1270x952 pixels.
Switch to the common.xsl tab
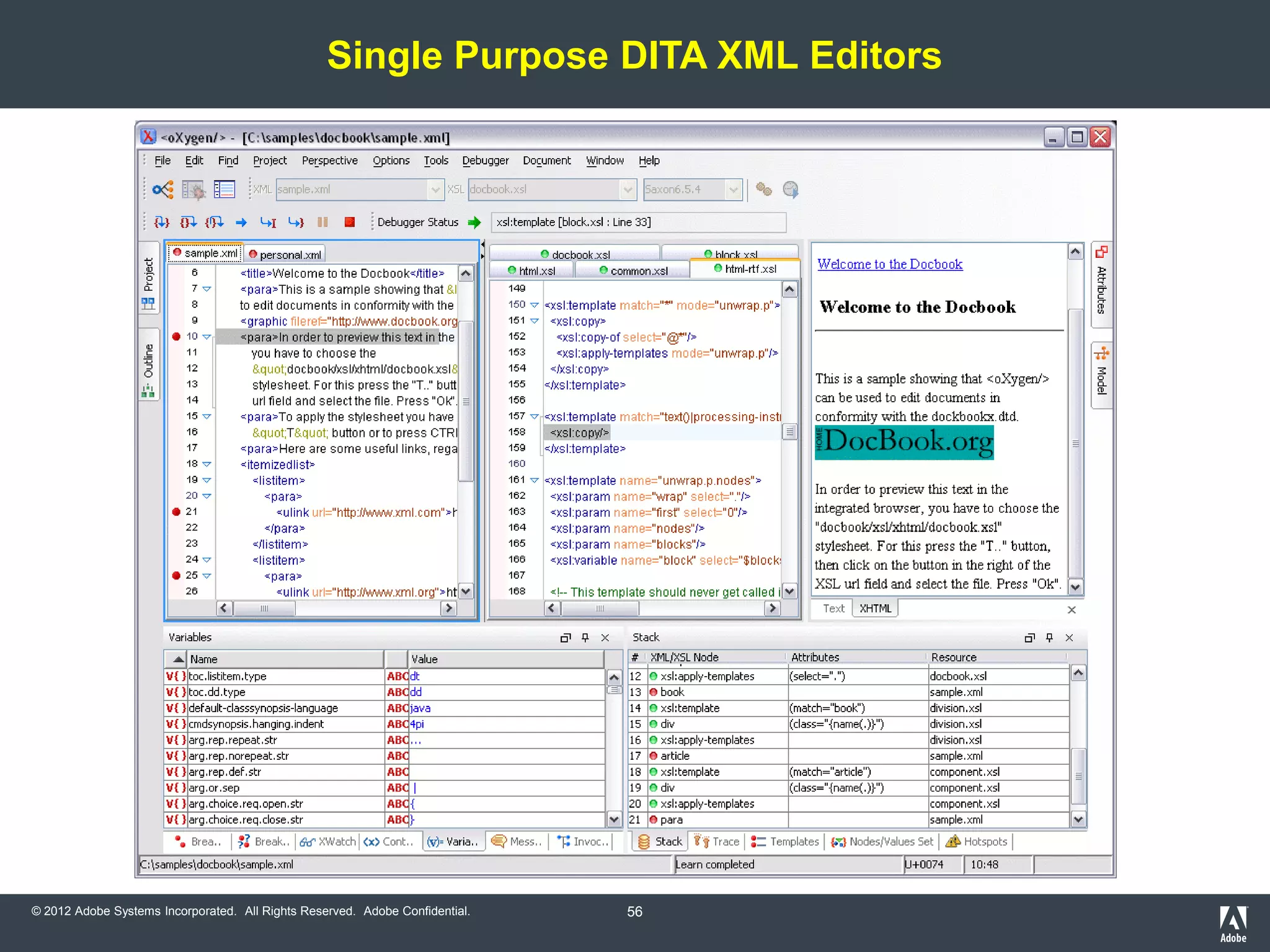[633, 270]
